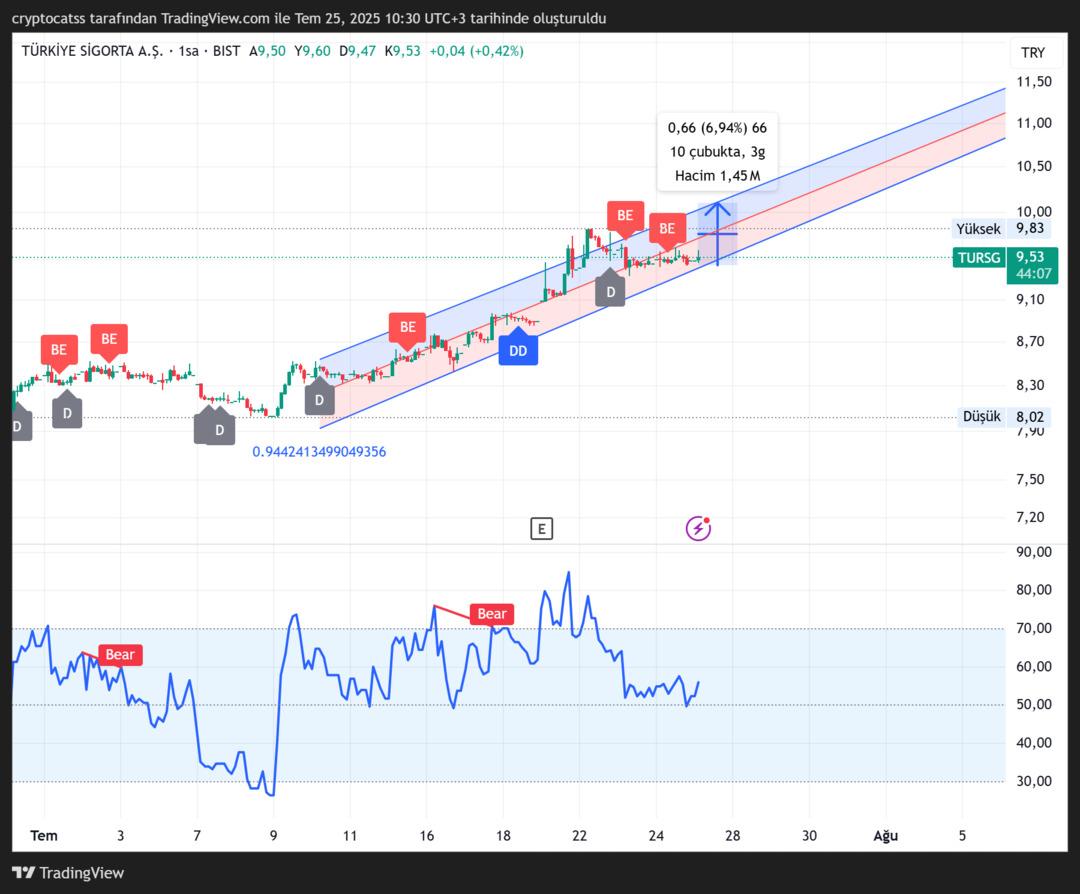The height and width of the screenshot is (894, 1080).
Task: Click the 22 date on time axis
Action: [x=579, y=835]
